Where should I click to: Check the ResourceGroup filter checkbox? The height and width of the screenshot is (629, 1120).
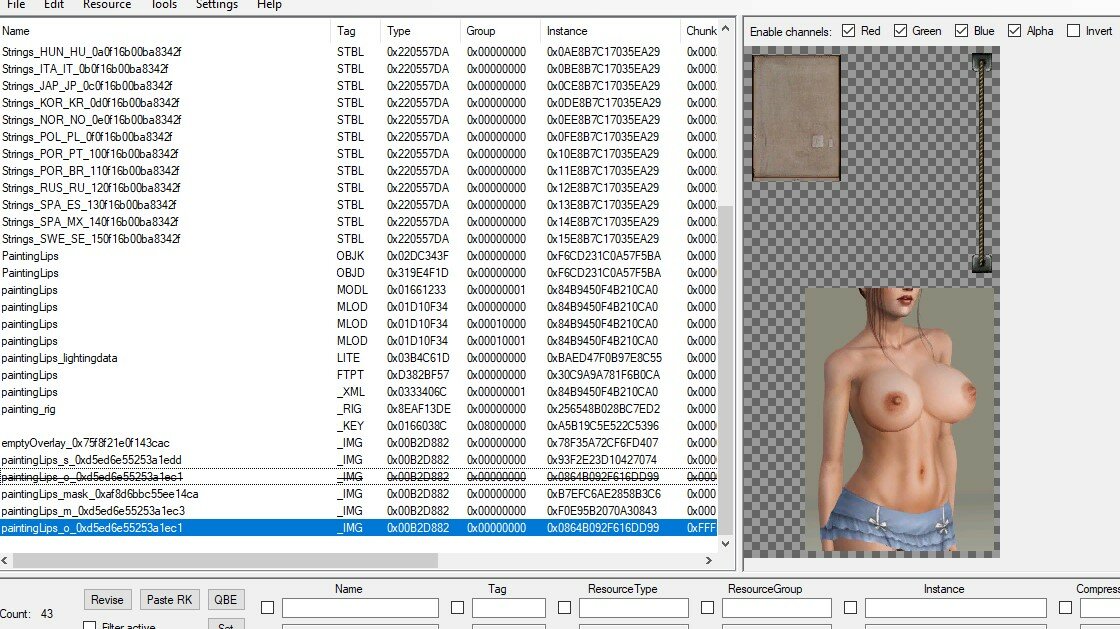click(707, 608)
